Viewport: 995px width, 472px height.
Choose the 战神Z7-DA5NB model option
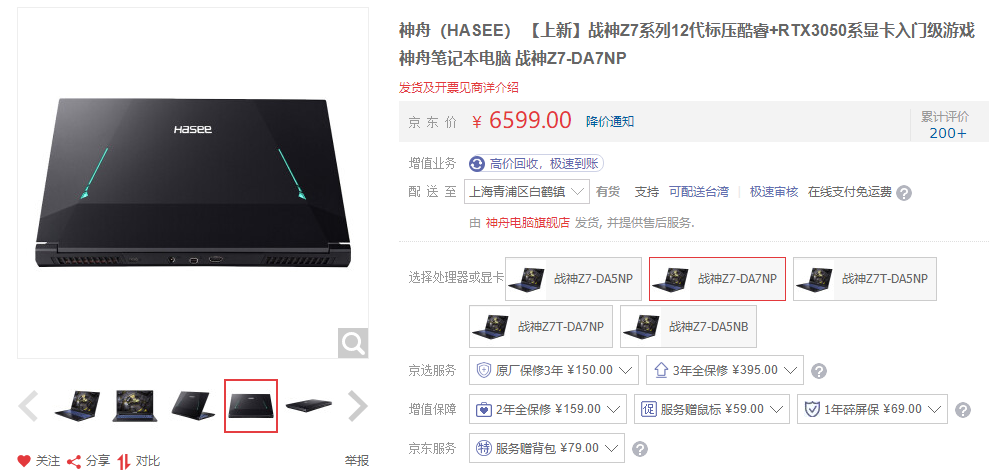pos(689,326)
